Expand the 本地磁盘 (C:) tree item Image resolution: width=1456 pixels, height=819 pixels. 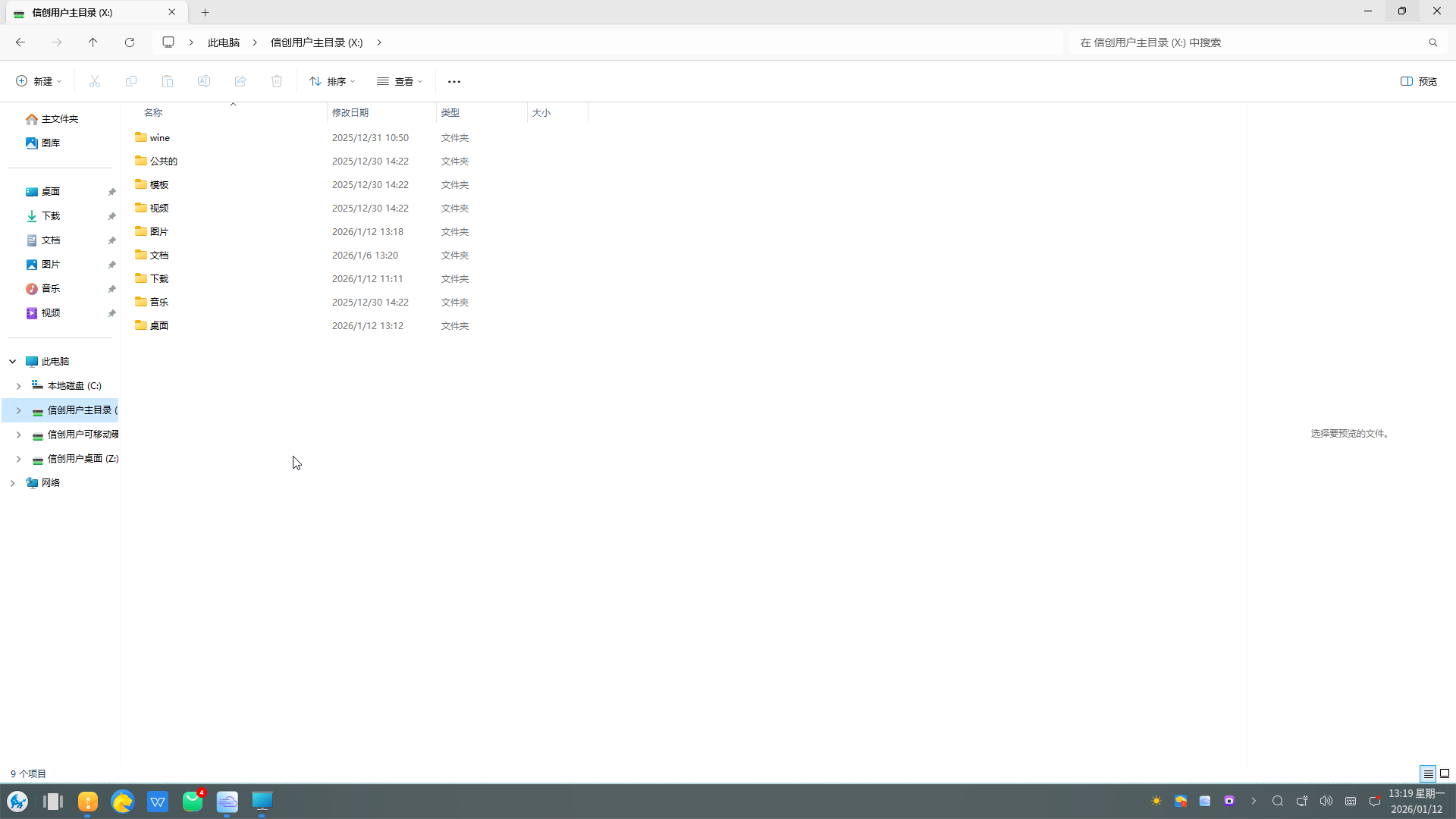pyautogui.click(x=18, y=386)
